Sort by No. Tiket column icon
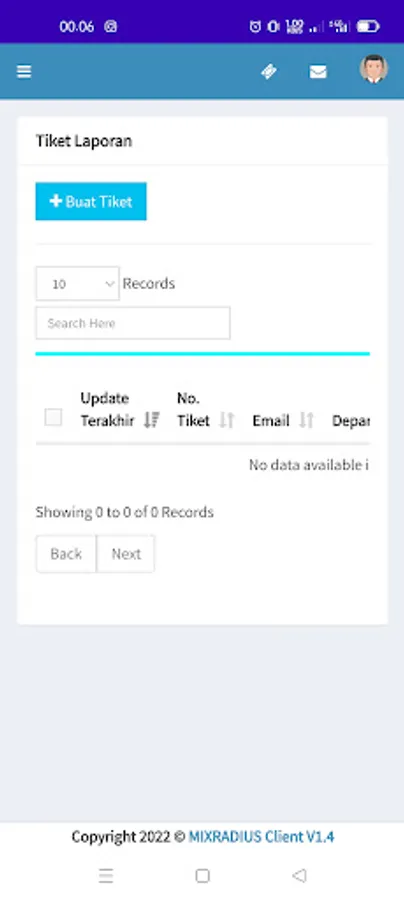The width and height of the screenshot is (404, 900). tap(227, 420)
